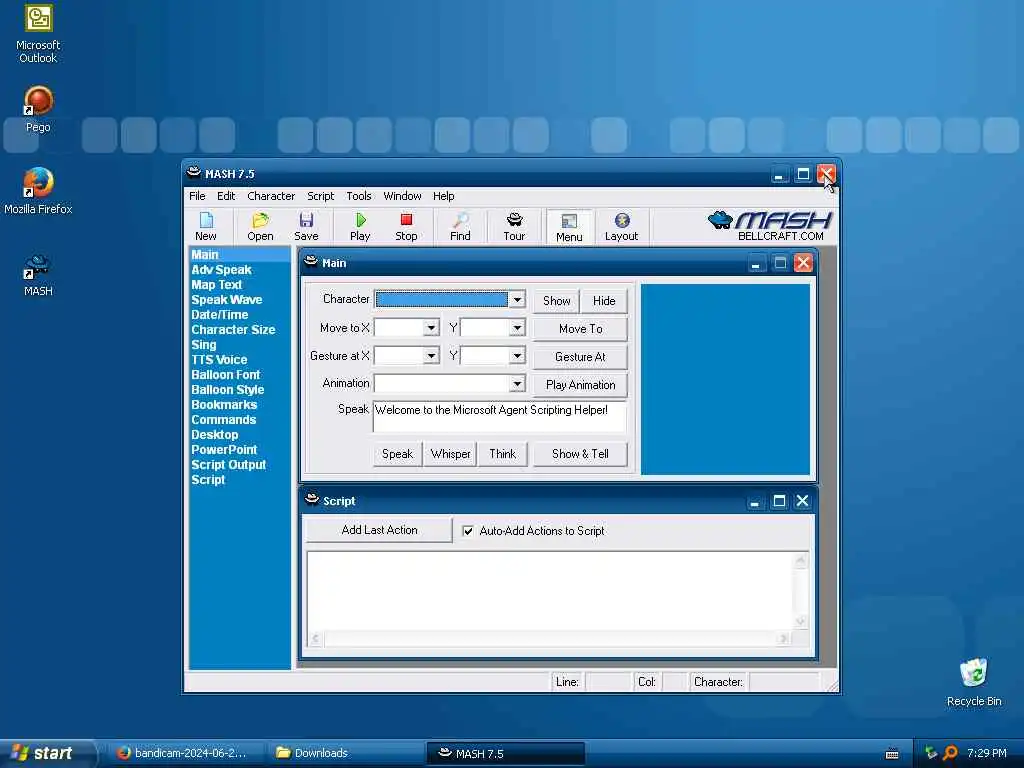Select Adv Speak in the sidebar

point(221,270)
